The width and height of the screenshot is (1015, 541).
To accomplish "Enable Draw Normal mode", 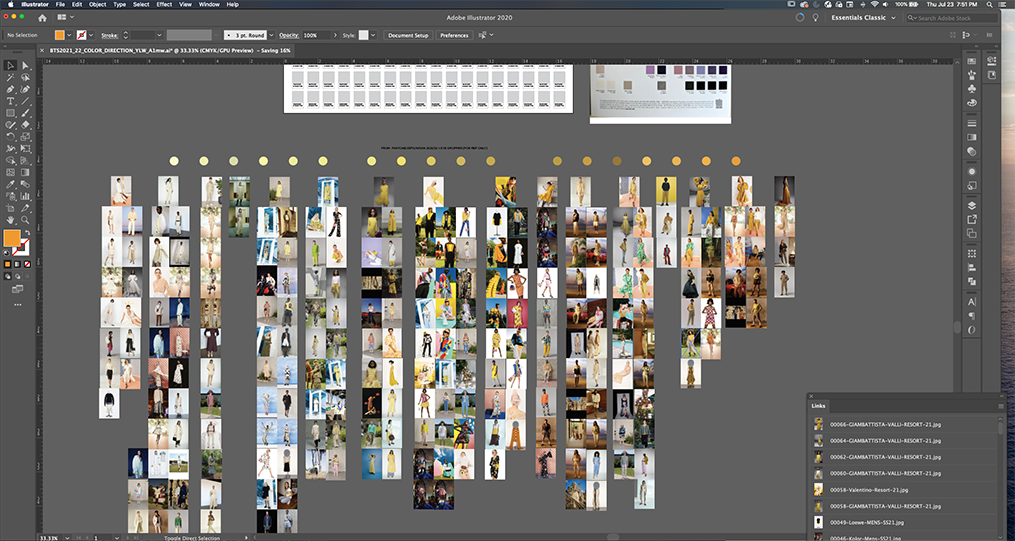I will coord(8,276).
